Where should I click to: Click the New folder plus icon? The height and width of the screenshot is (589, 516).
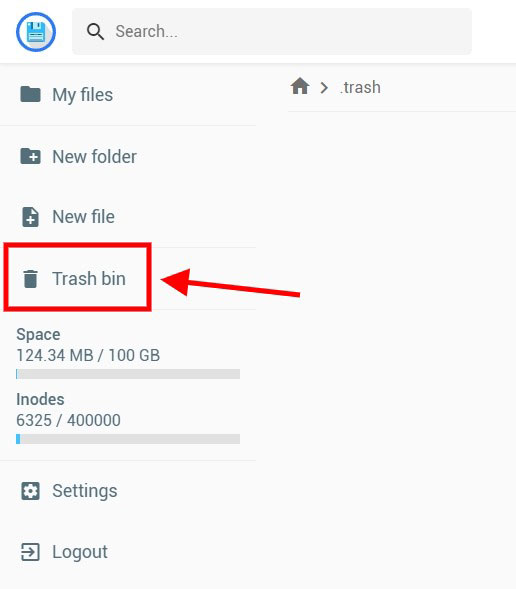point(30,156)
